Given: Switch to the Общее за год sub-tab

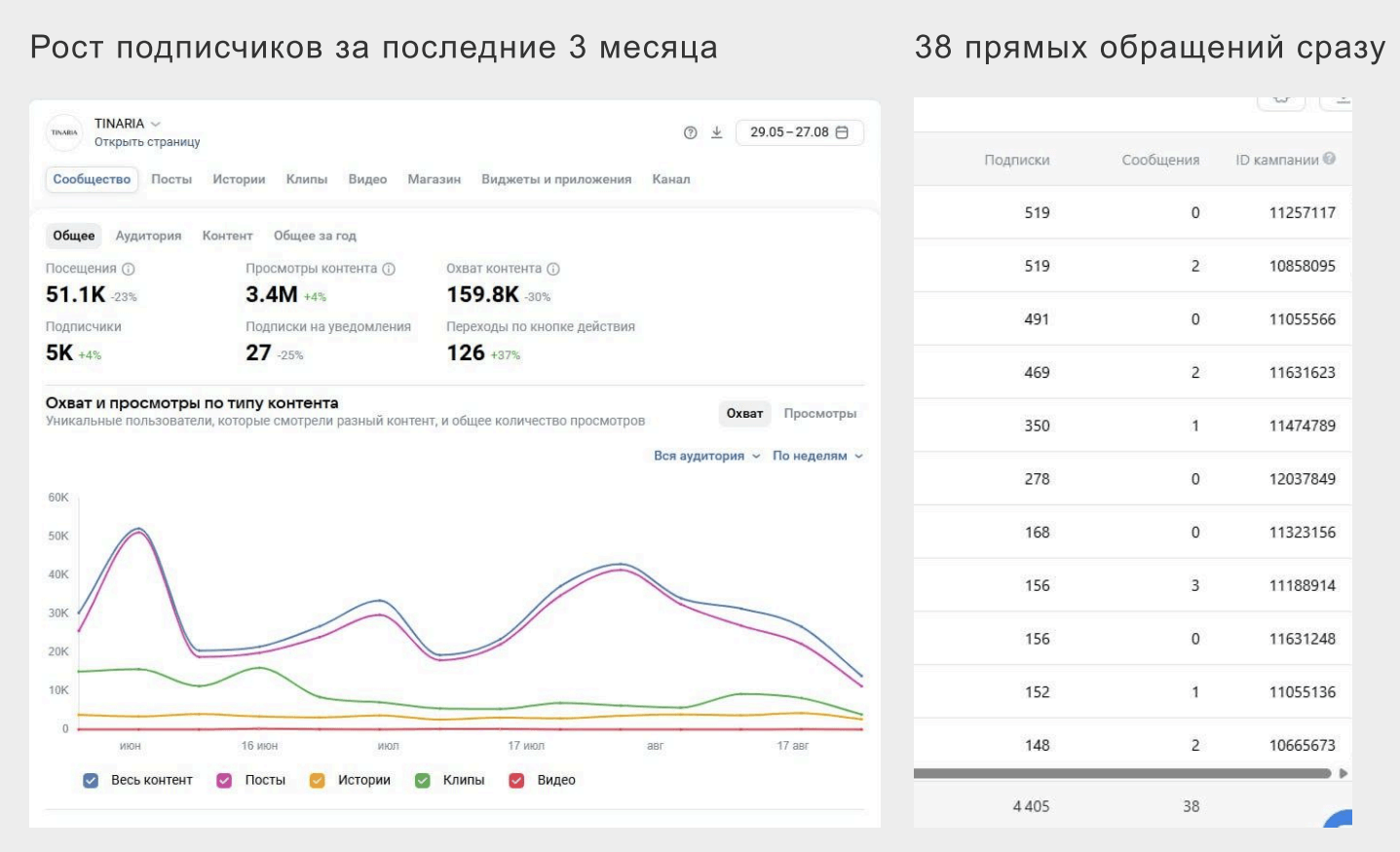Looking at the screenshot, I should pyautogui.click(x=315, y=236).
